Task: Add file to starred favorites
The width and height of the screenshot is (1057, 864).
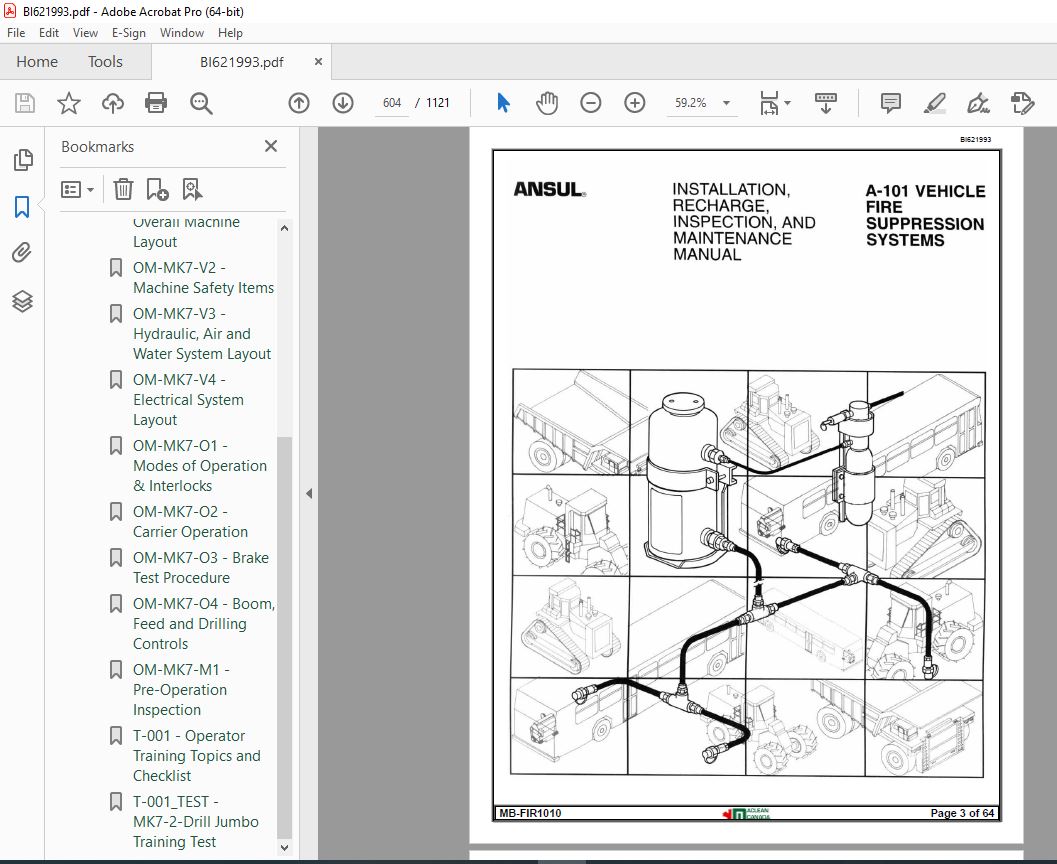Action: click(x=69, y=103)
